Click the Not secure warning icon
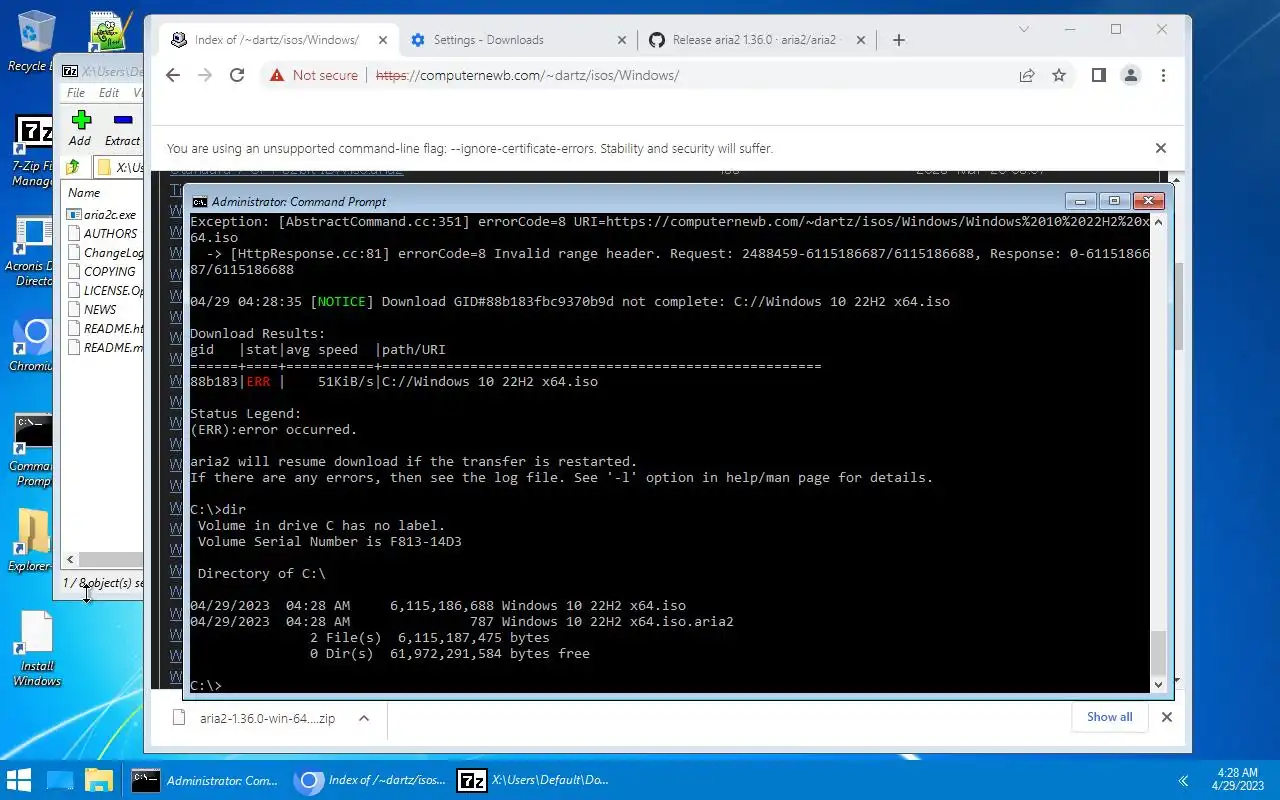The image size is (1280, 800). point(275,75)
